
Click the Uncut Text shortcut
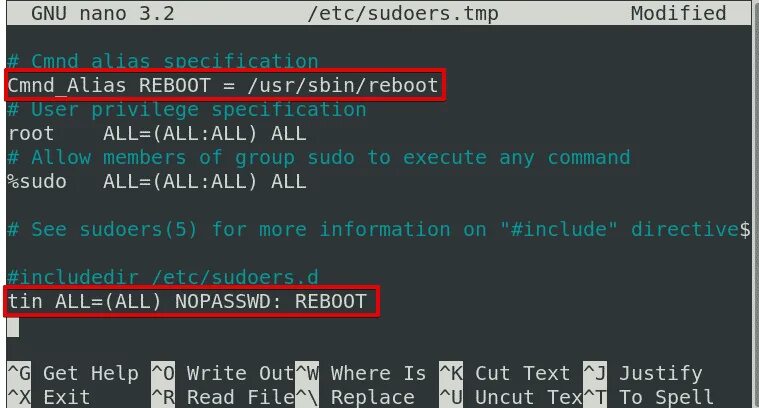click(528, 397)
